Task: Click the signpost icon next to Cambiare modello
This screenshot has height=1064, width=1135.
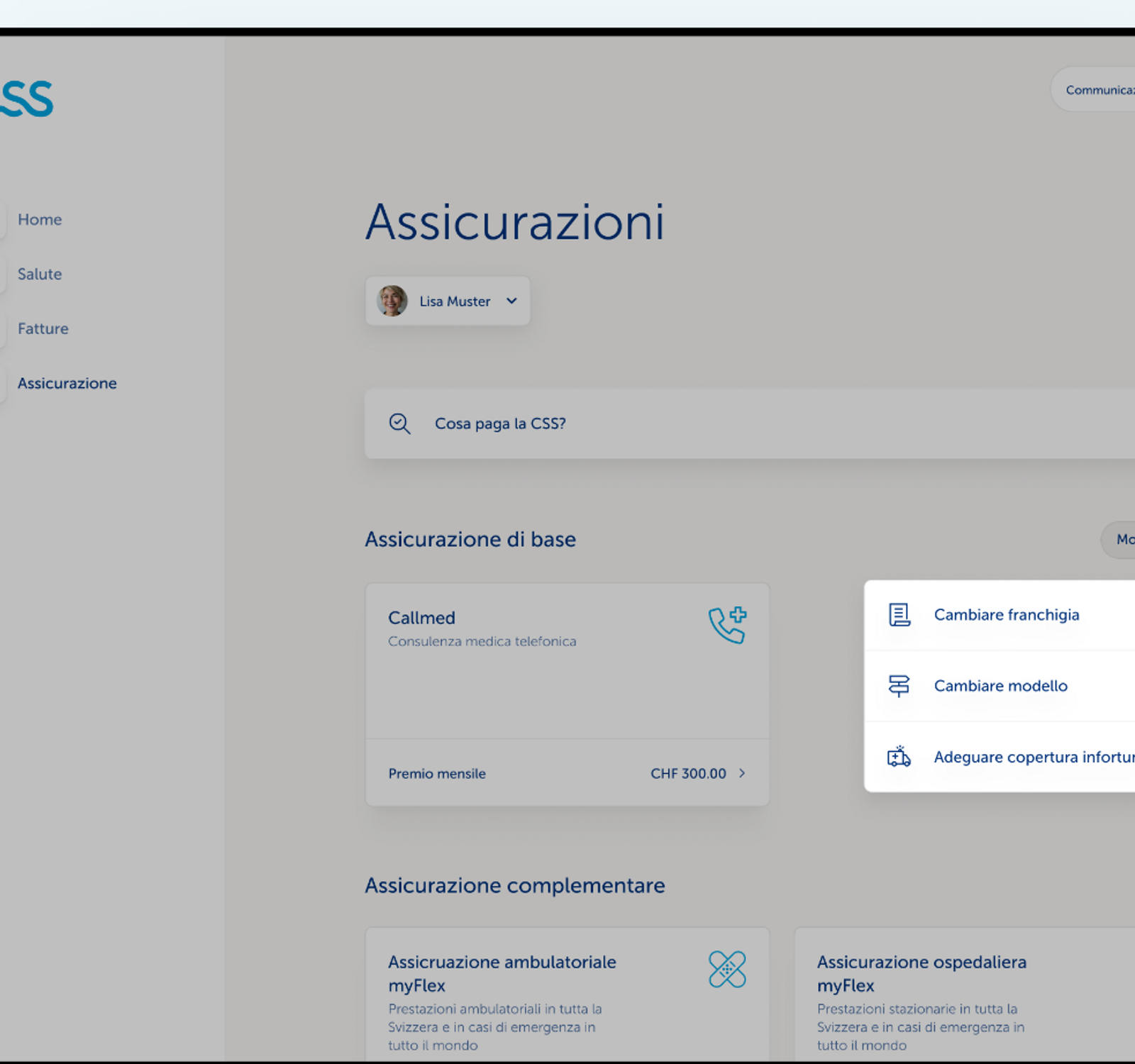Action: point(898,686)
